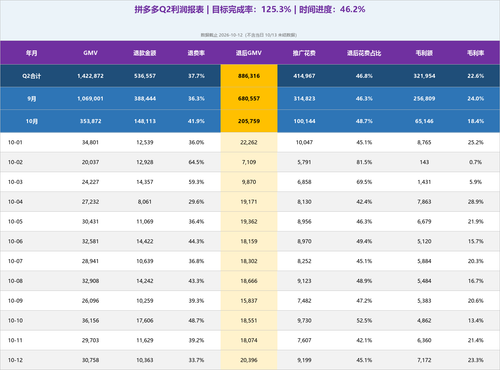Click the 10-12 date cell
Image resolution: width=500 pixels, height=370 pixels.
(x=15, y=360)
